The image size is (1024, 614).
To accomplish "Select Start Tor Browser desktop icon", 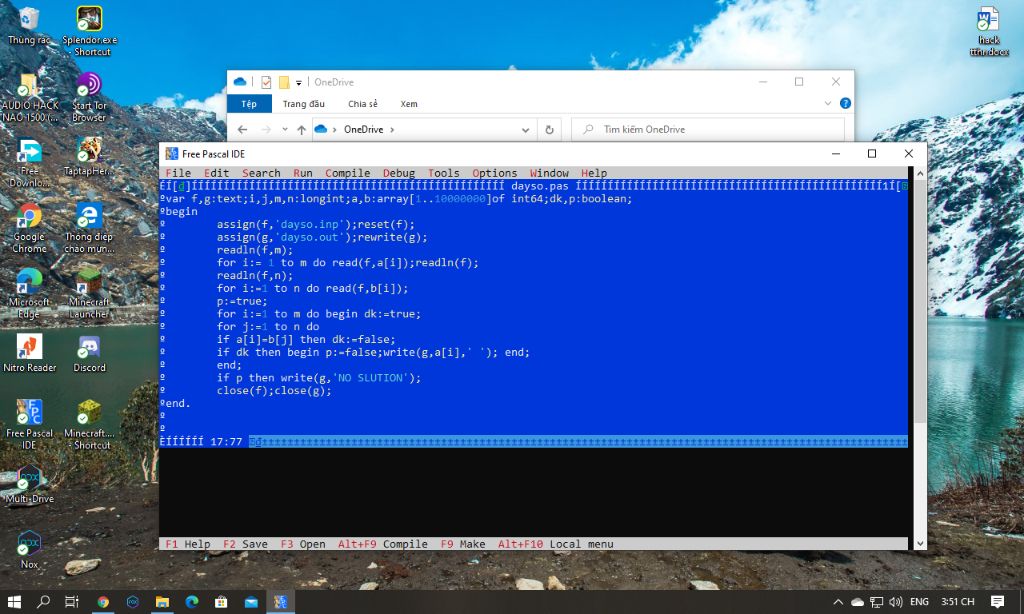I will coord(89,98).
